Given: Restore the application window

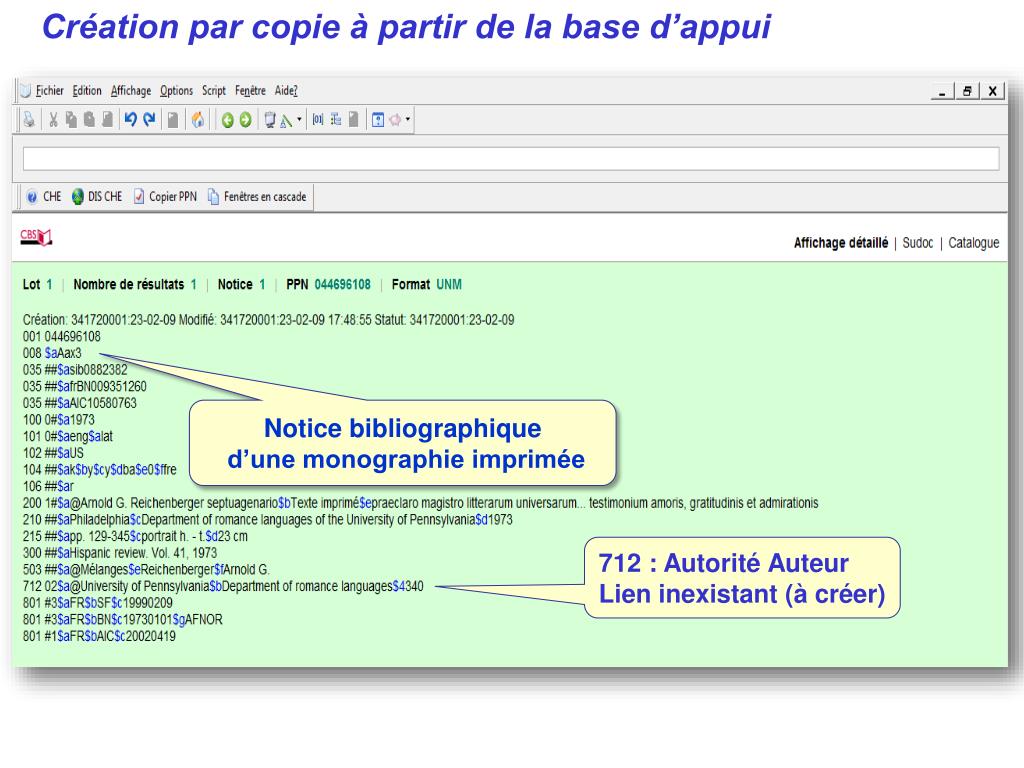Looking at the screenshot, I should tap(967, 91).
